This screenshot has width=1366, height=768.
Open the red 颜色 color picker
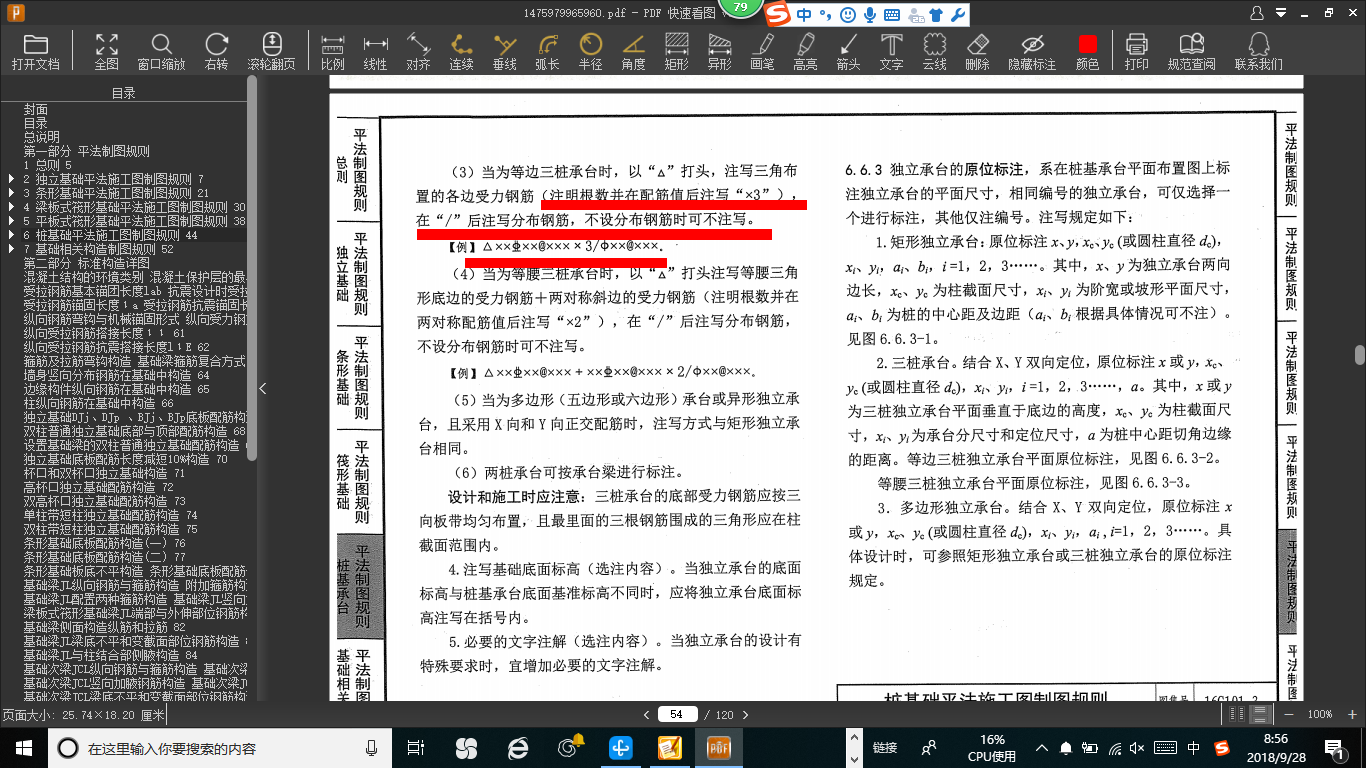tap(1087, 52)
